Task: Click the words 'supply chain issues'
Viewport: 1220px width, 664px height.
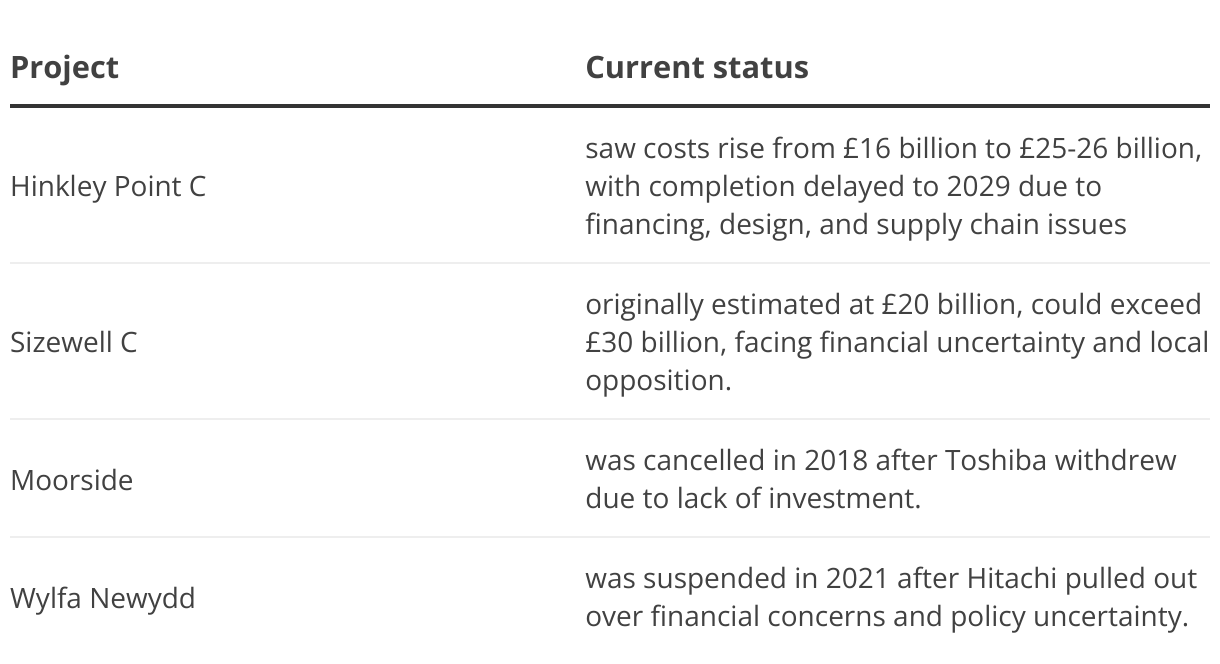Action: (x=1001, y=224)
